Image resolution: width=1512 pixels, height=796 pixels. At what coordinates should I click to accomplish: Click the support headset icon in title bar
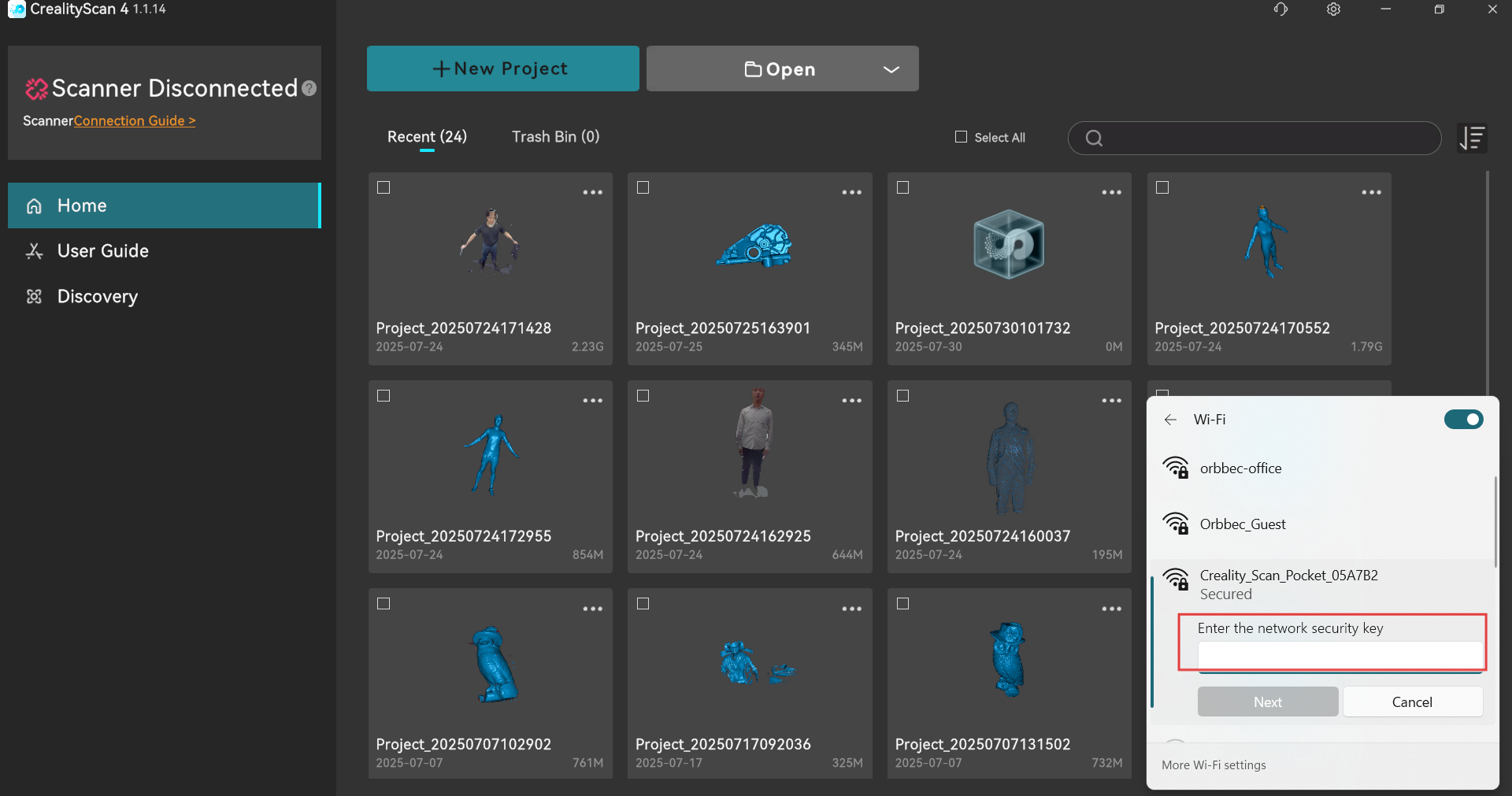(1280, 9)
